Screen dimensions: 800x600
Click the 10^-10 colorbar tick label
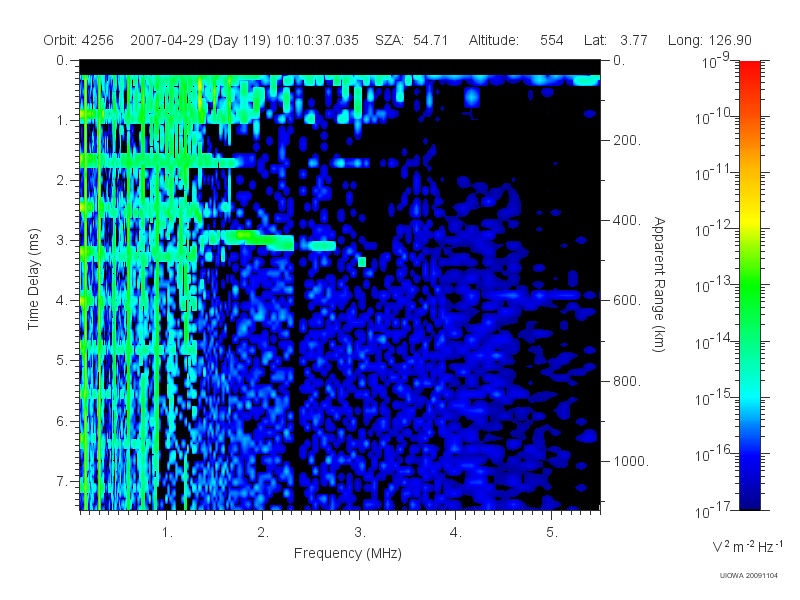click(x=713, y=117)
